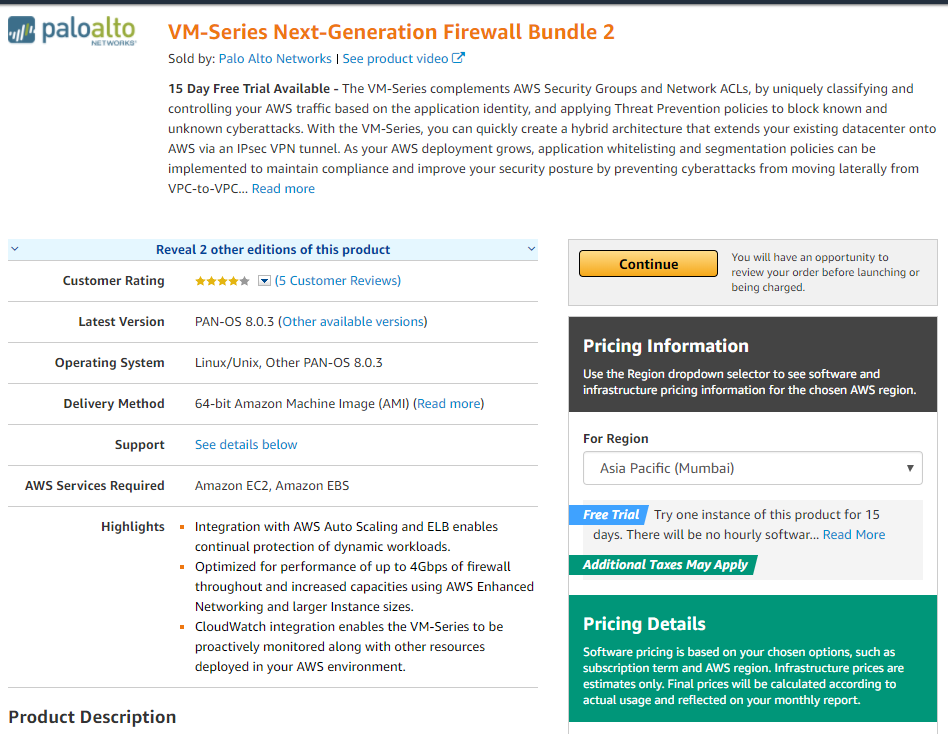Click the external link icon beside product video

pyautogui.click(x=458, y=59)
